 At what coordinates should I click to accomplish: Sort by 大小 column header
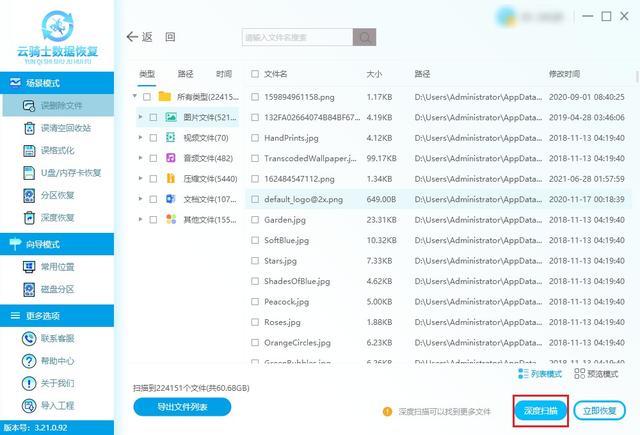(x=374, y=74)
